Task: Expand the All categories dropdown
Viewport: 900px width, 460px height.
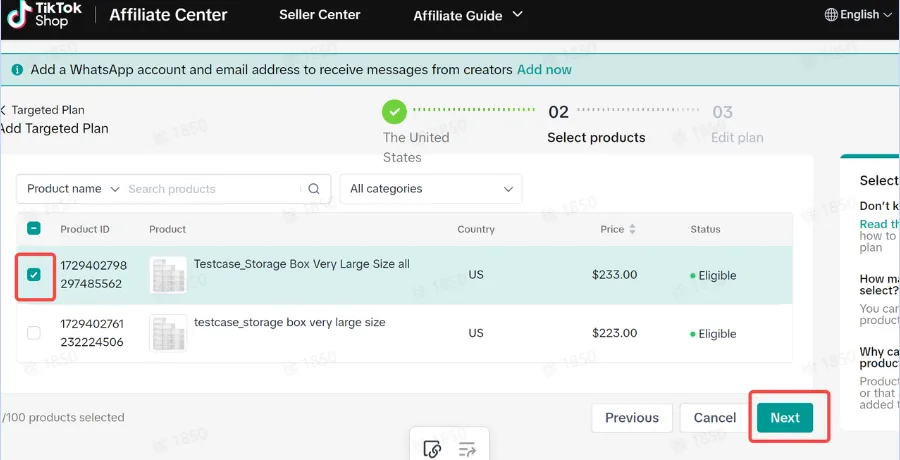Action: coord(430,189)
